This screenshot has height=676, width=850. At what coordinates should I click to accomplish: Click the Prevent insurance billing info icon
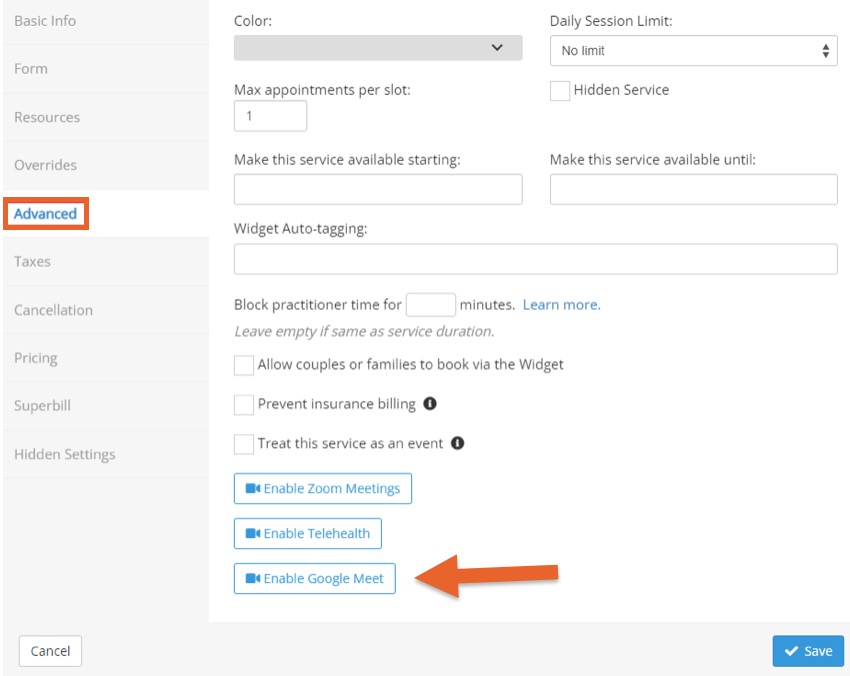[430, 403]
